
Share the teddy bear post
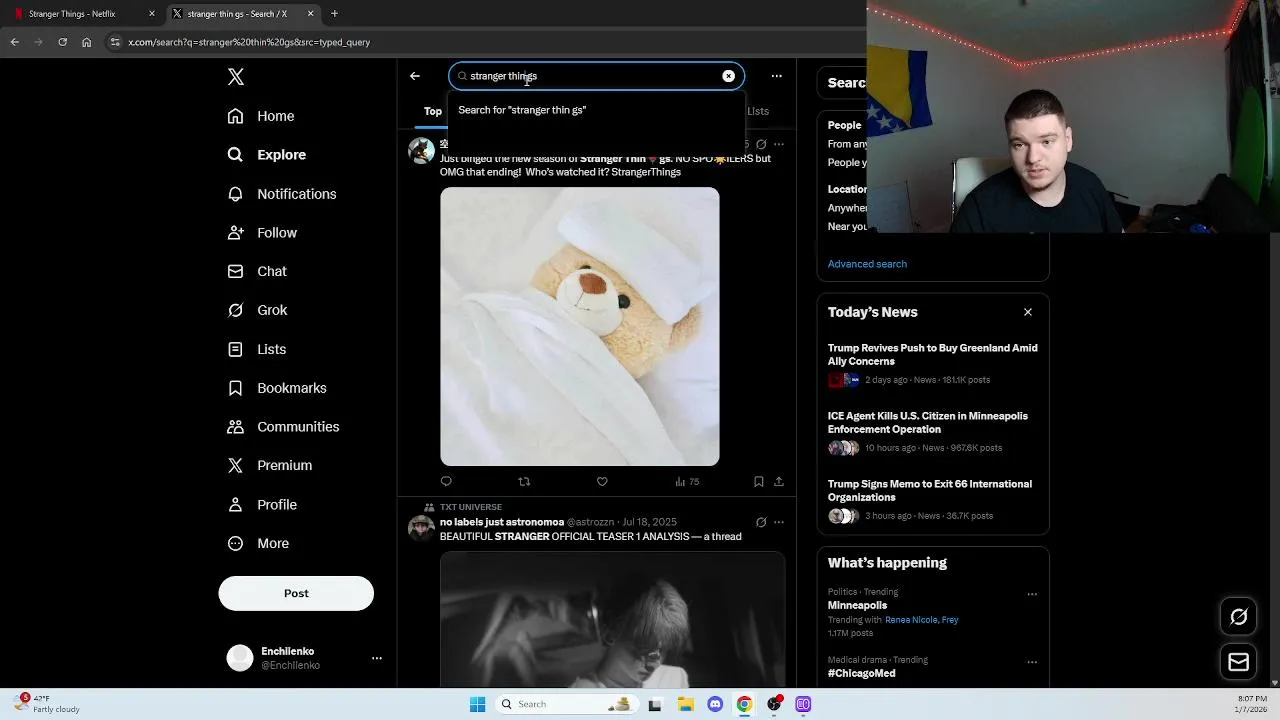click(779, 482)
